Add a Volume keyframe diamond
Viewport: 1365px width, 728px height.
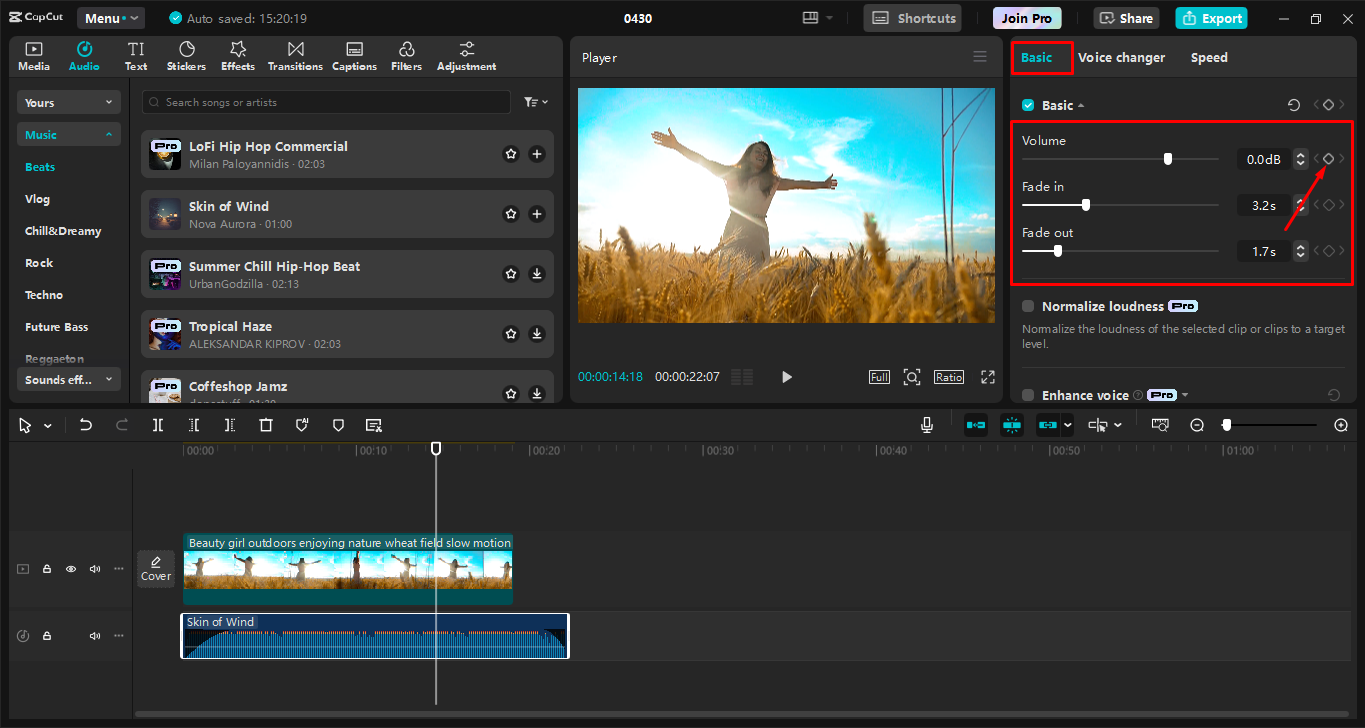pos(1328,159)
